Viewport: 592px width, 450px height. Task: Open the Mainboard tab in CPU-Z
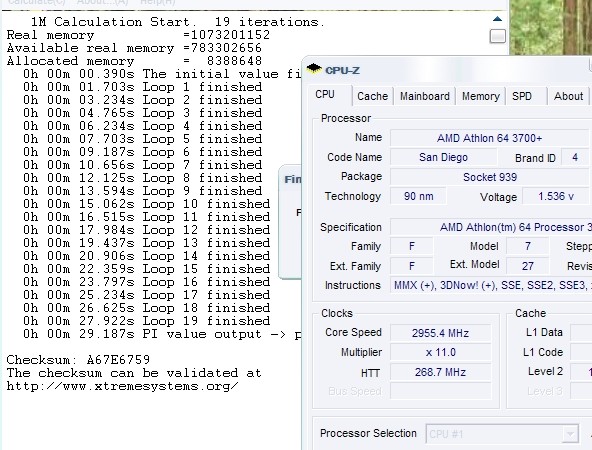click(x=425, y=96)
